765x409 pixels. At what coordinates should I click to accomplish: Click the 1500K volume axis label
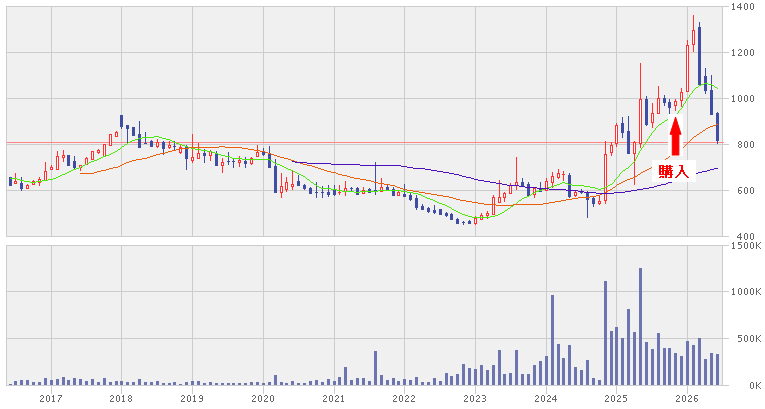coord(745,246)
